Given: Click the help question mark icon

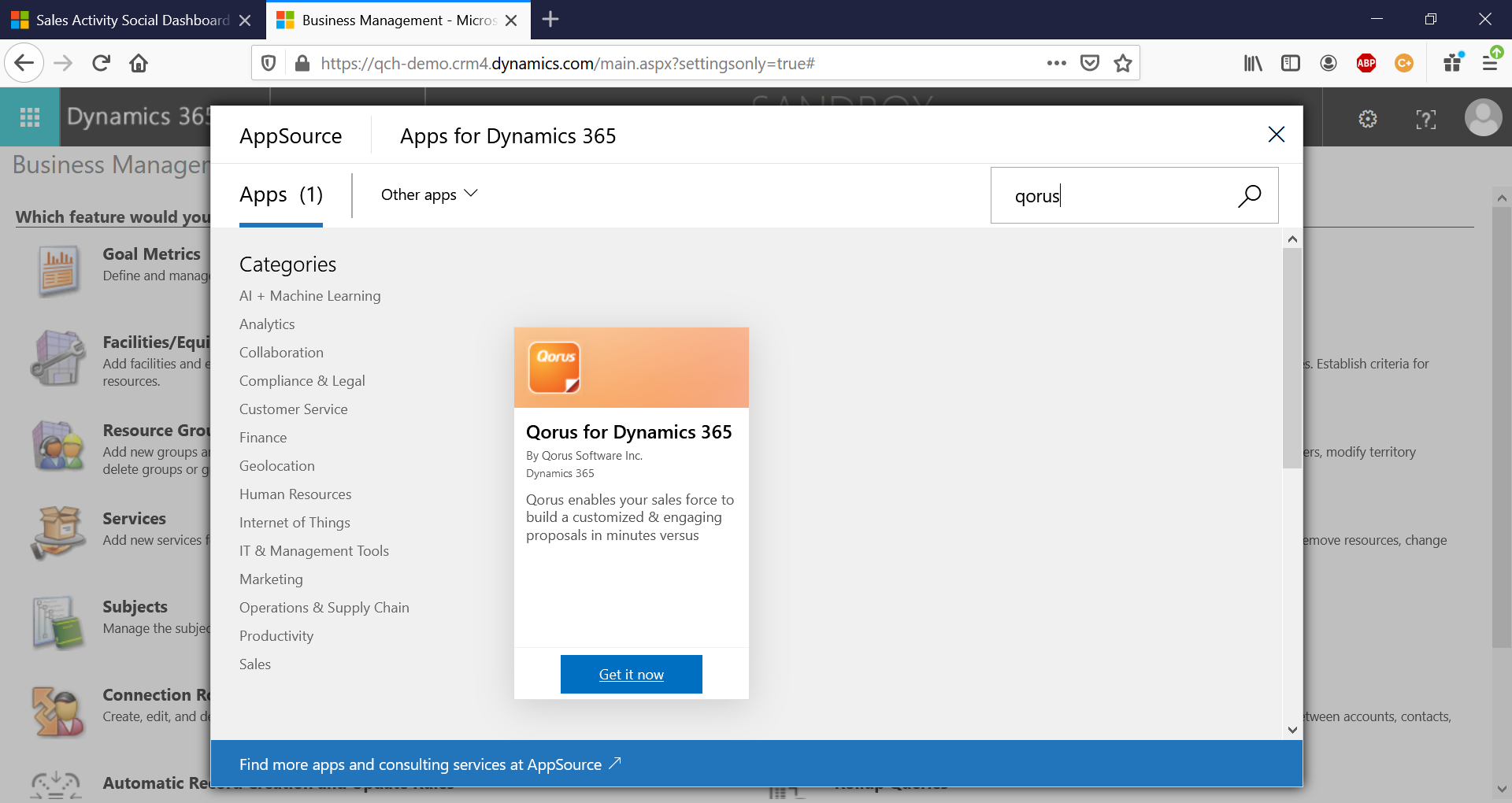Looking at the screenshot, I should point(1425,119).
